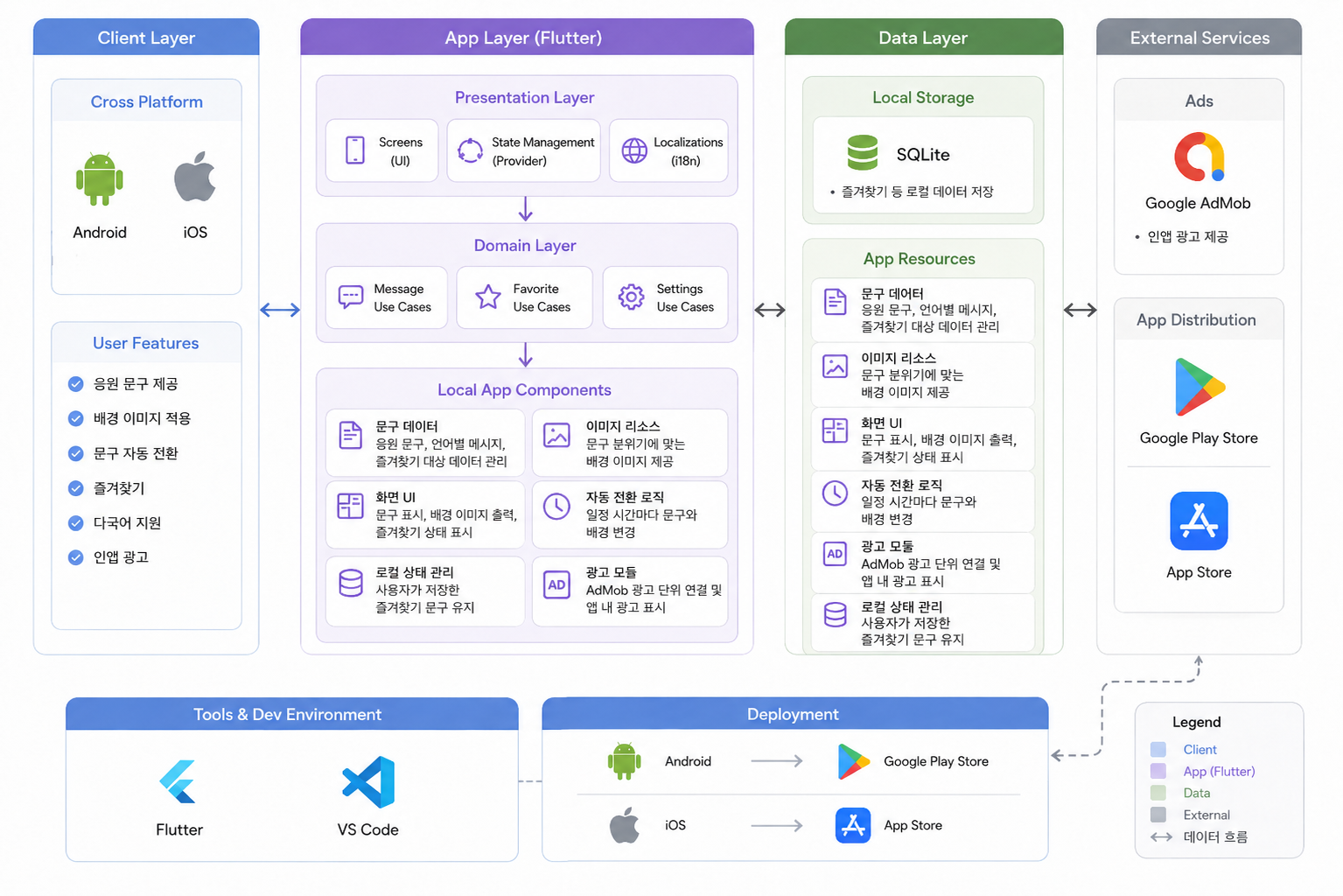Click the Settings Use Cases gear icon
The image size is (1343, 896).
click(631, 297)
